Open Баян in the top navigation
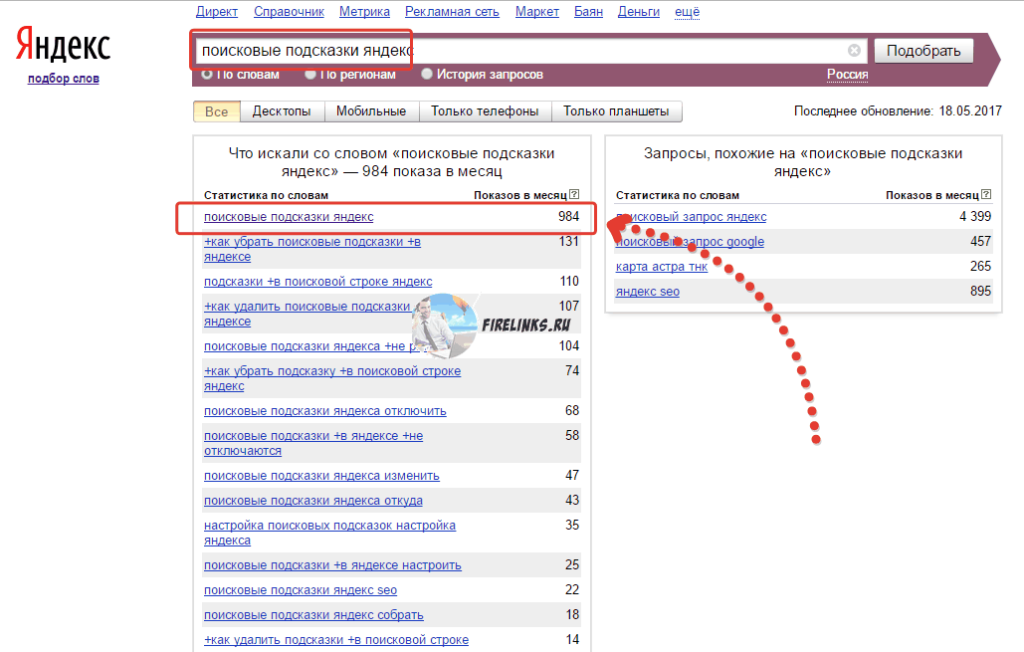Viewport: 1024px width, 652px height. [x=588, y=12]
